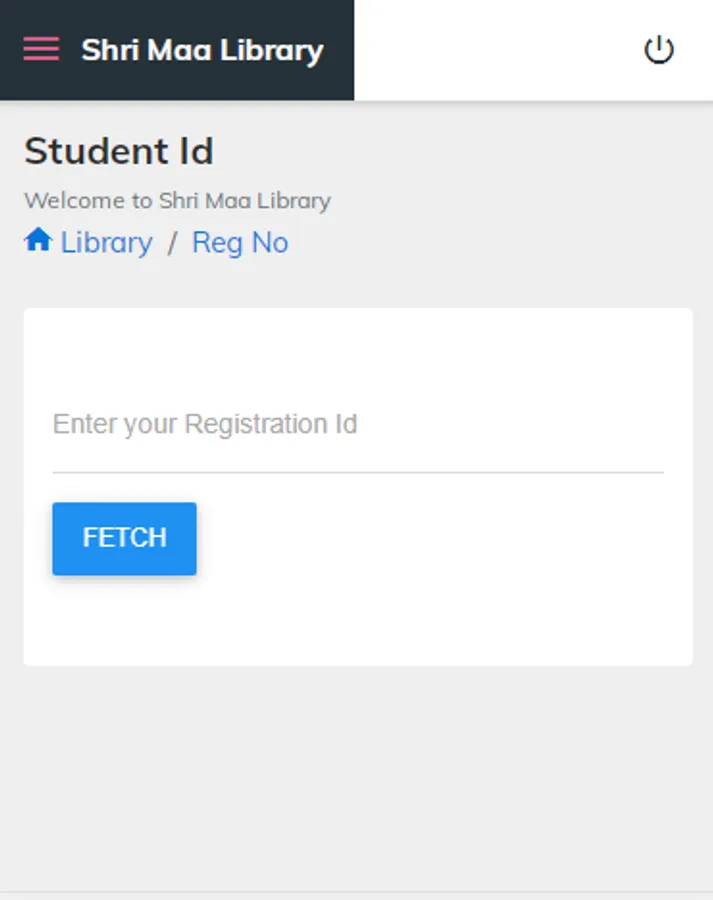Click the bottom horizontal scrollbar
The height and width of the screenshot is (900, 713).
point(356,893)
